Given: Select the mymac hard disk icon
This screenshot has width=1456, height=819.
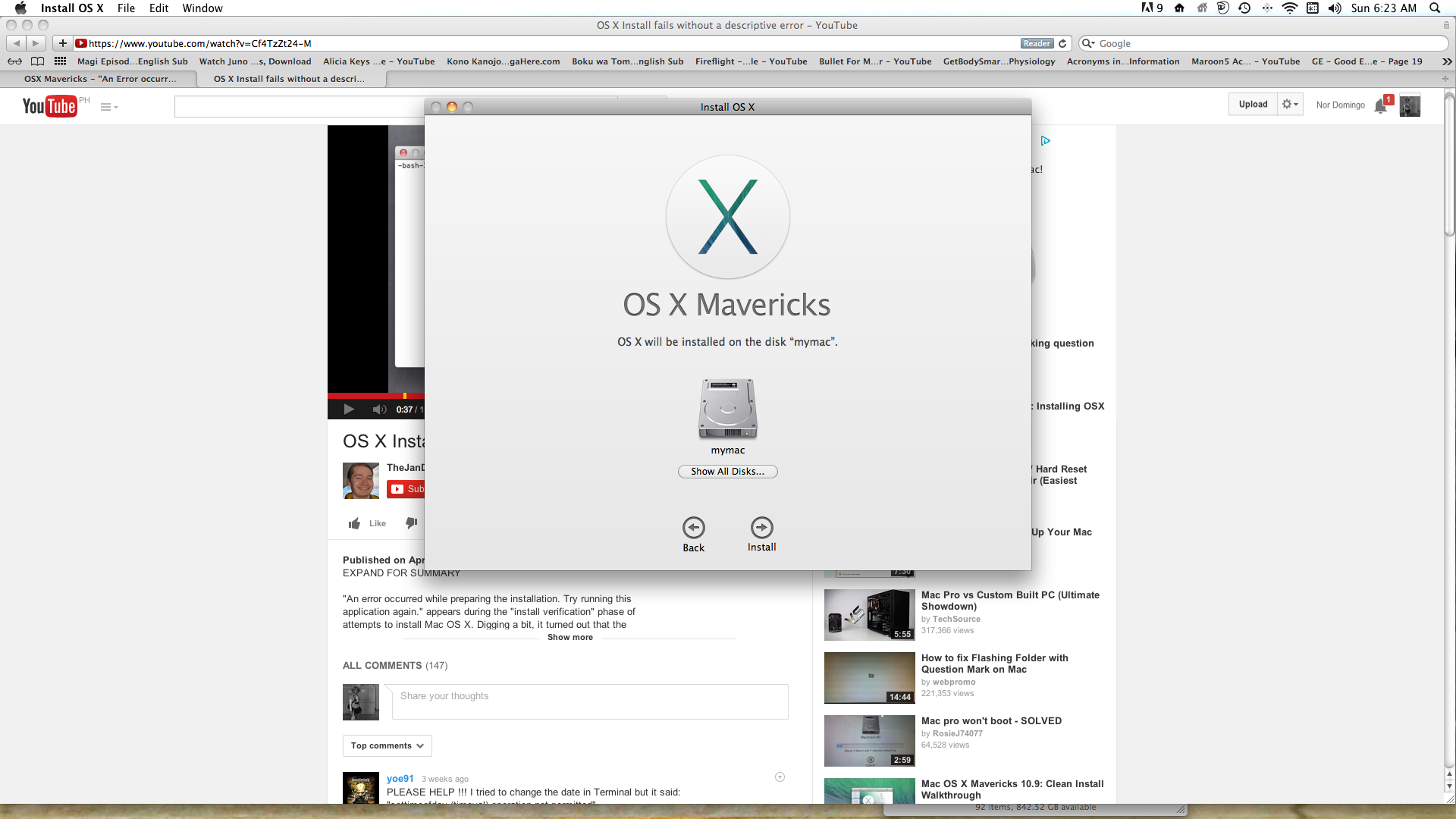Looking at the screenshot, I should click(727, 409).
